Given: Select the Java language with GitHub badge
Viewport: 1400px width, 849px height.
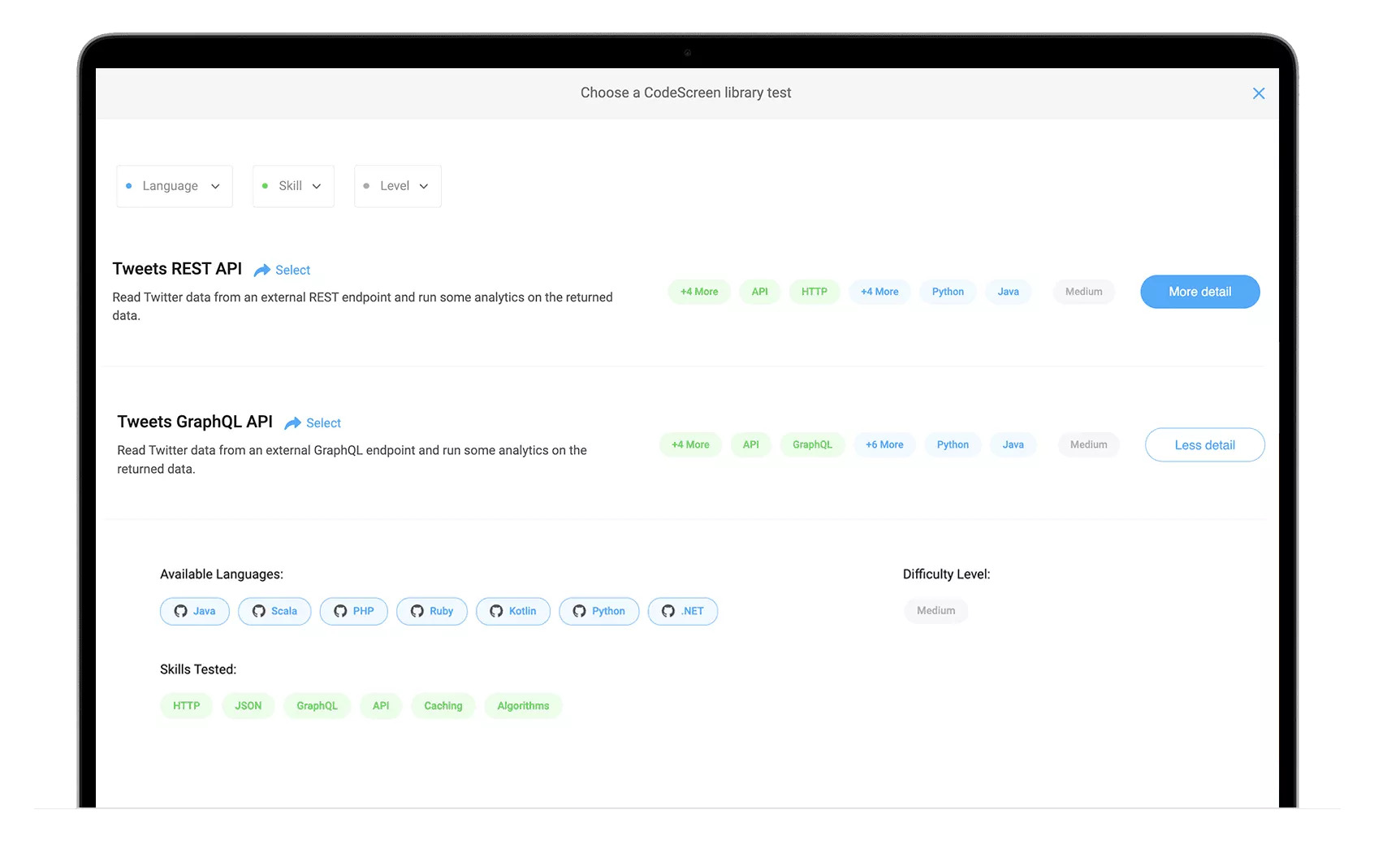Looking at the screenshot, I should (x=194, y=611).
